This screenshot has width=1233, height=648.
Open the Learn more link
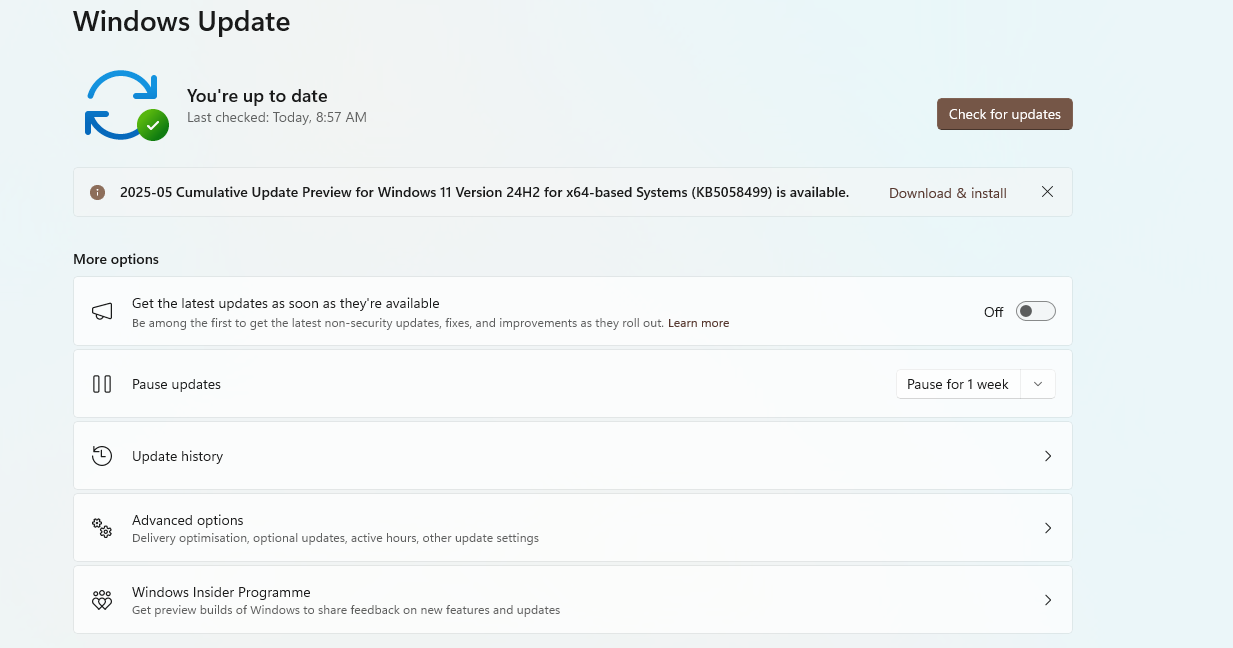tap(699, 323)
